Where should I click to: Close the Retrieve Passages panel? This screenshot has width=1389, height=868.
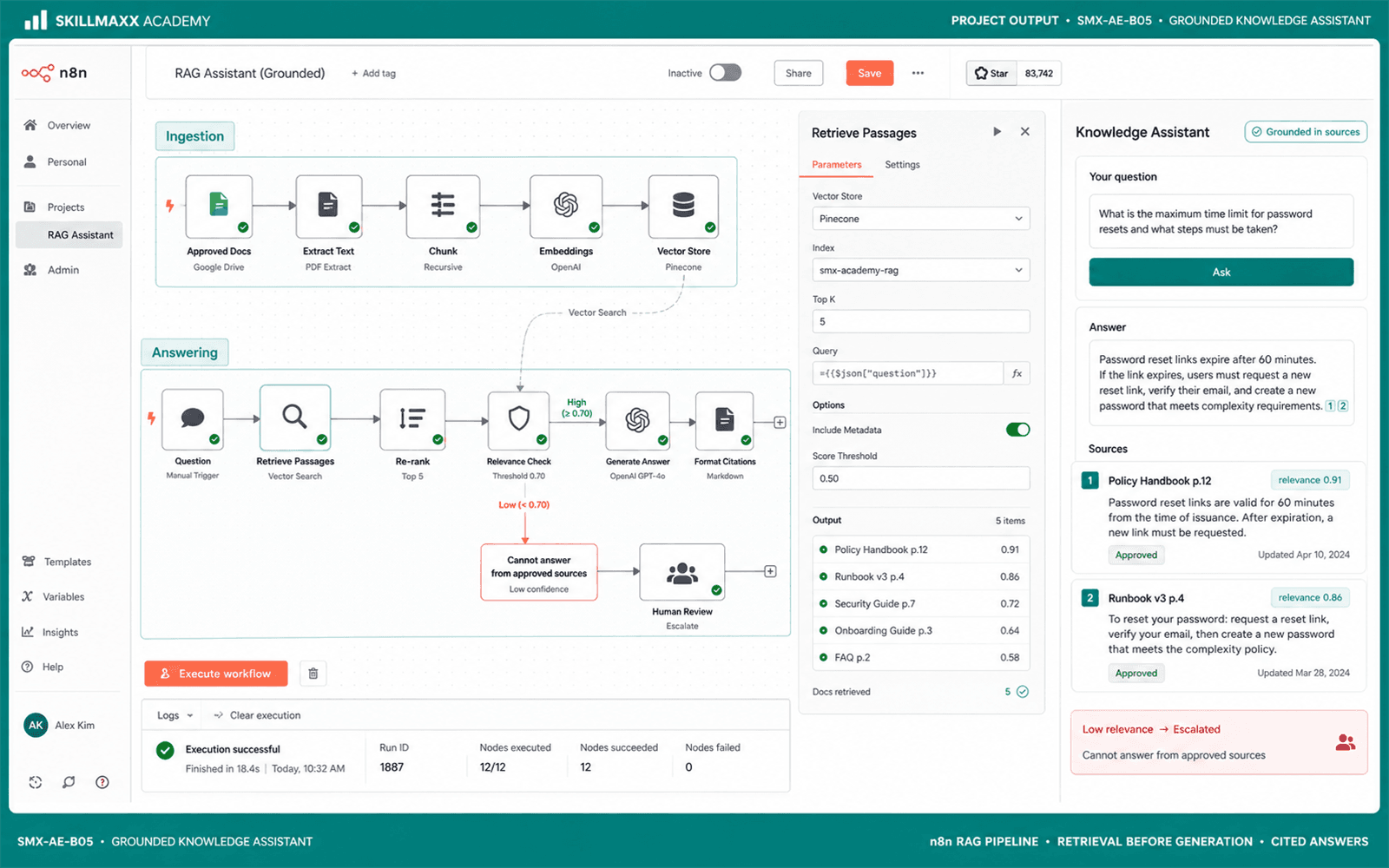1025,132
